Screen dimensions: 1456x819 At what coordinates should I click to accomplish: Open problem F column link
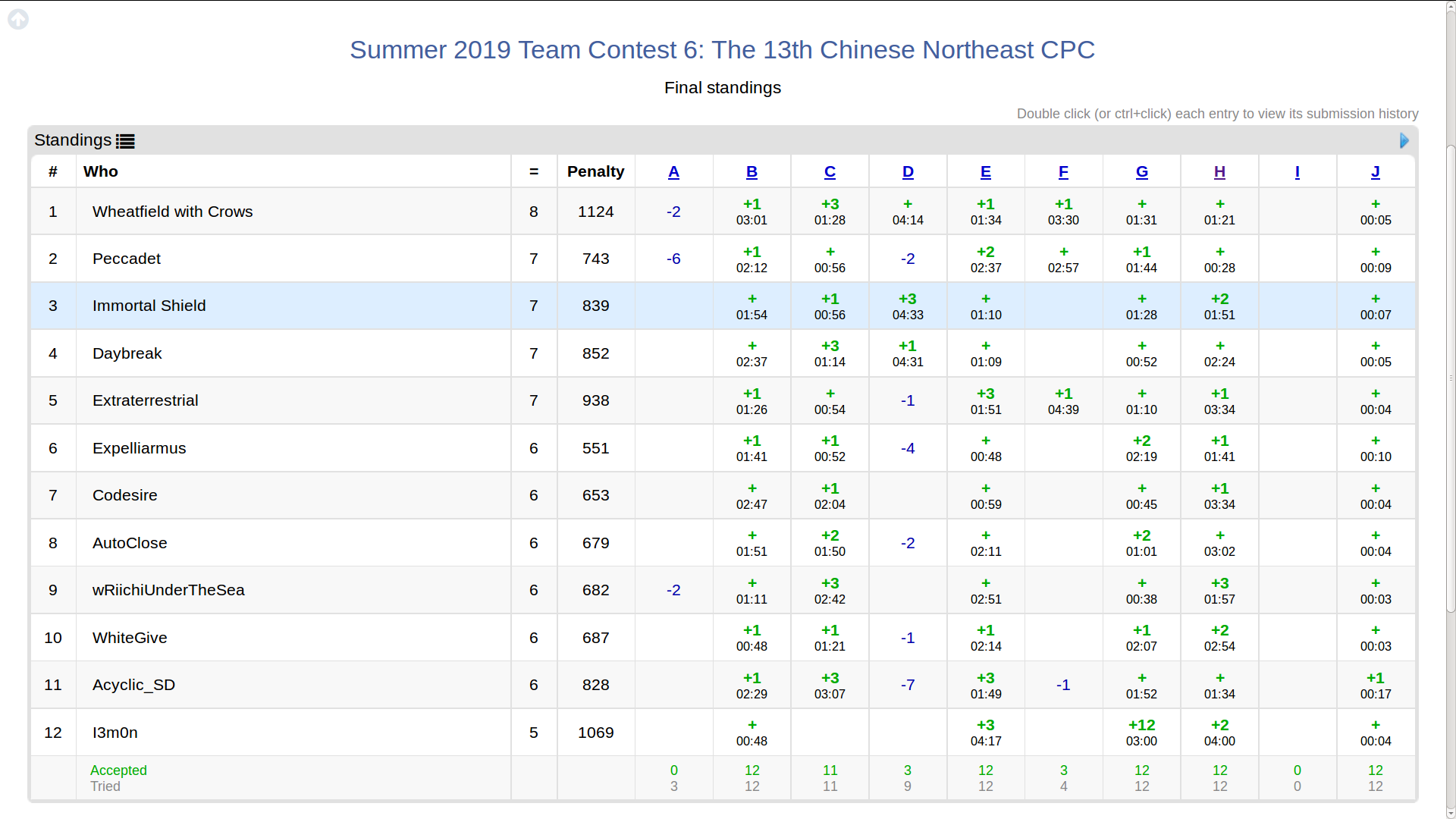[x=1063, y=172]
